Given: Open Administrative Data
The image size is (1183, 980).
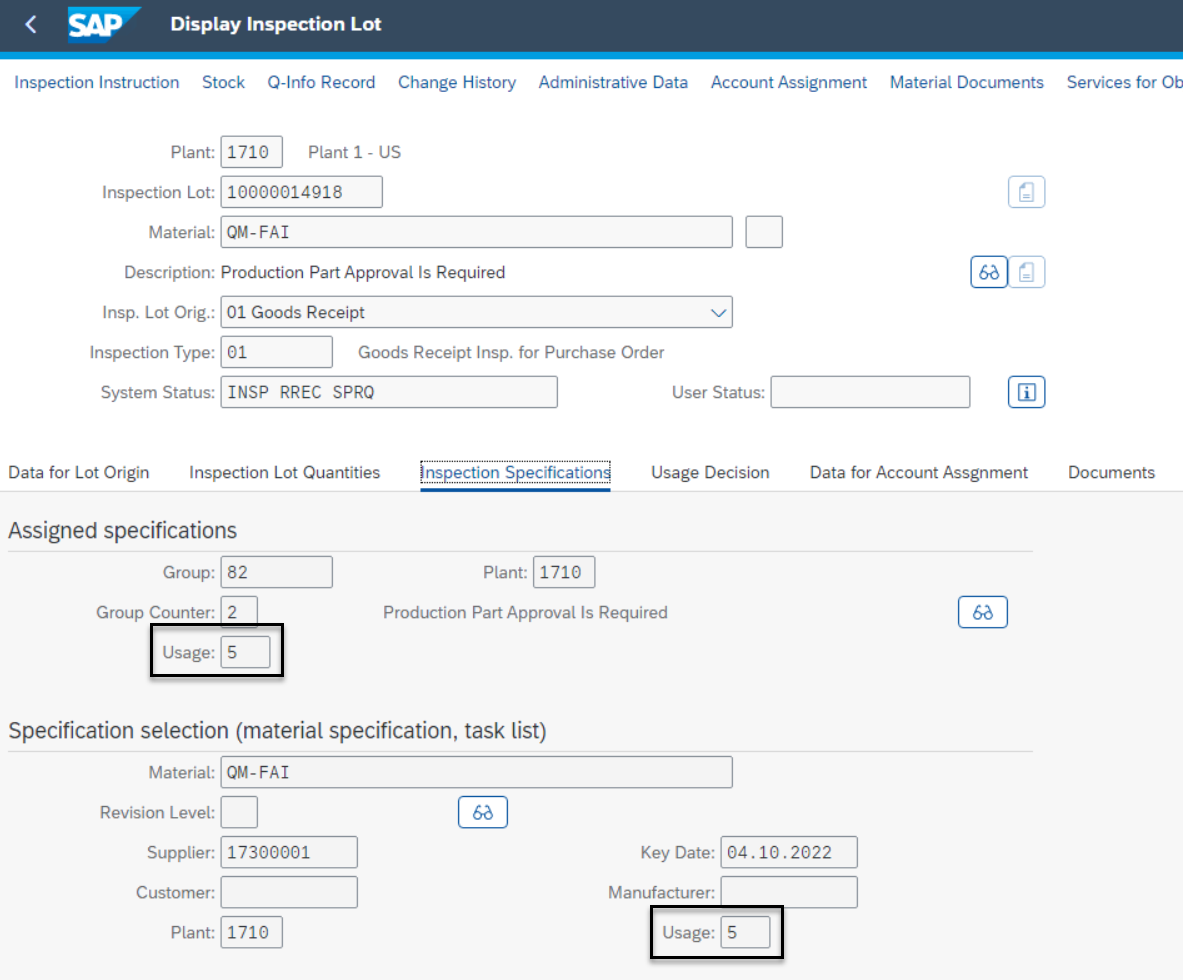Looking at the screenshot, I should pyautogui.click(x=613, y=82).
